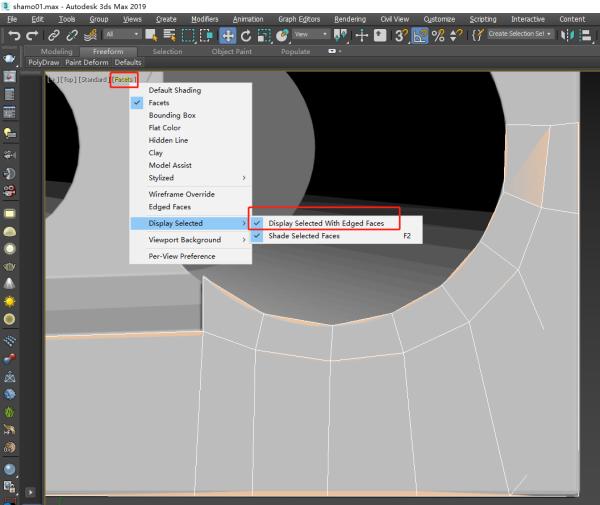Click the ribbon minimize toggle button
The height and width of the screenshot is (505, 600).
pos(334,51)
